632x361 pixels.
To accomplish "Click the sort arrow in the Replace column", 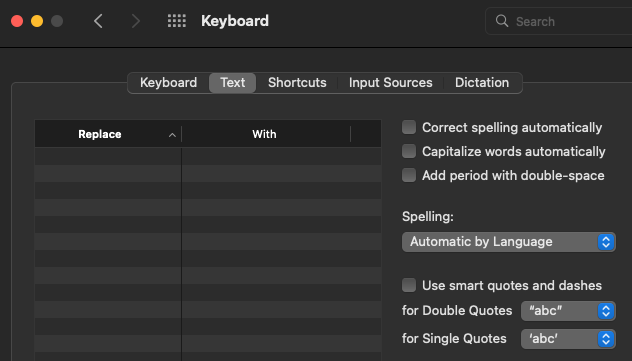I will coord(172,135).
